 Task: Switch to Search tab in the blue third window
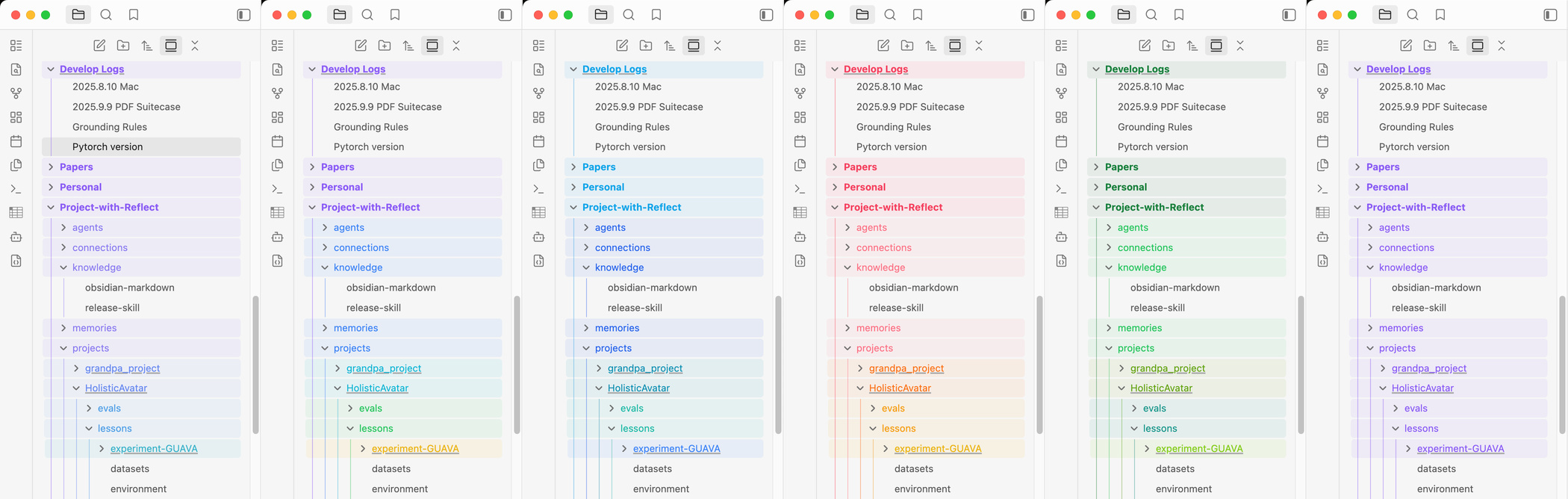tap(629, 15)
